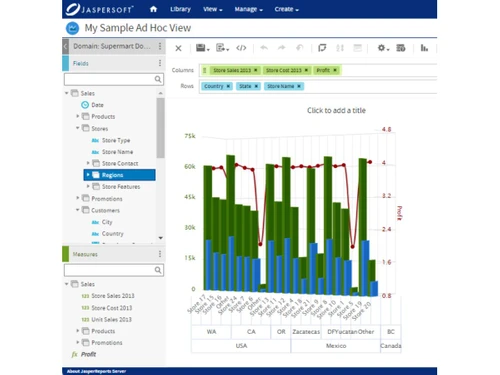Viewport: 500px width, 375px height.
Task: Click the Columns measures drag handle
Action: pos(205,70)
